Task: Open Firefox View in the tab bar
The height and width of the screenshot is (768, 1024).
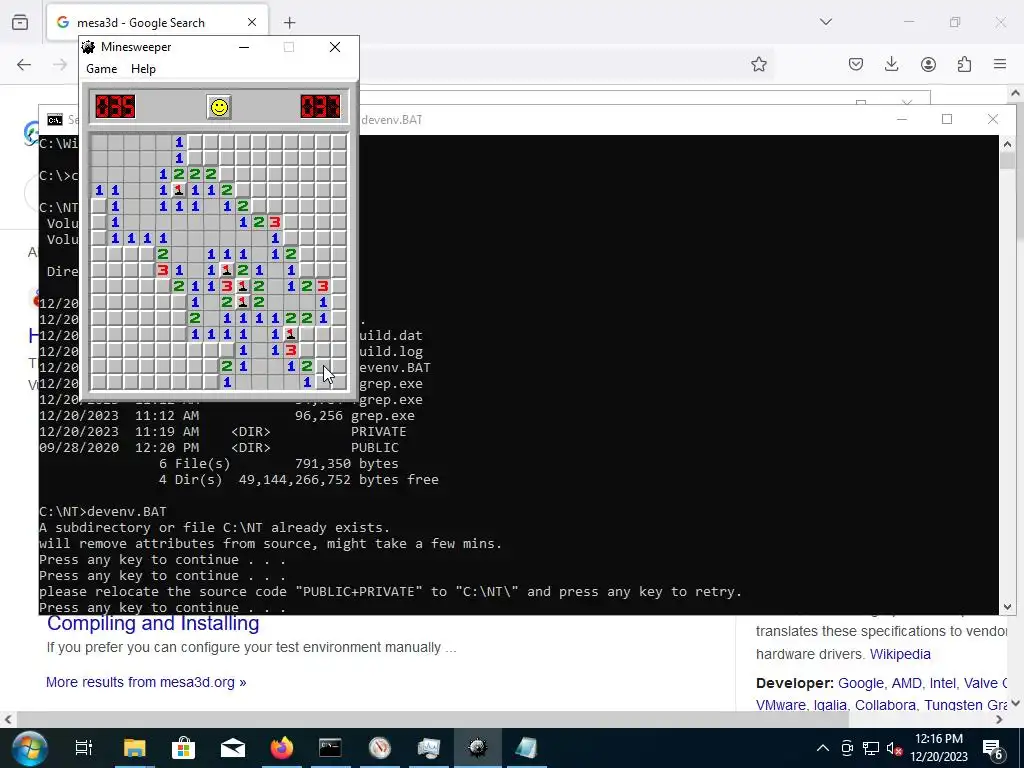Action: tap(20, 23)
